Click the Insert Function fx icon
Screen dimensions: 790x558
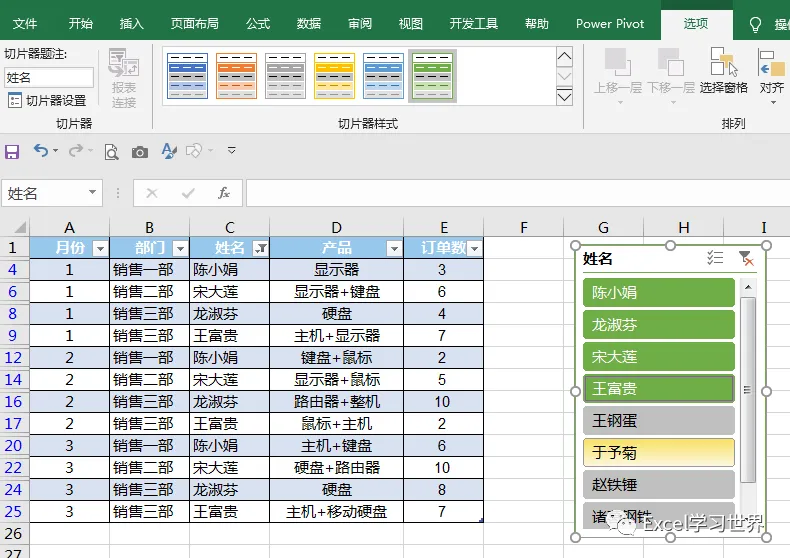pos(224,193)
